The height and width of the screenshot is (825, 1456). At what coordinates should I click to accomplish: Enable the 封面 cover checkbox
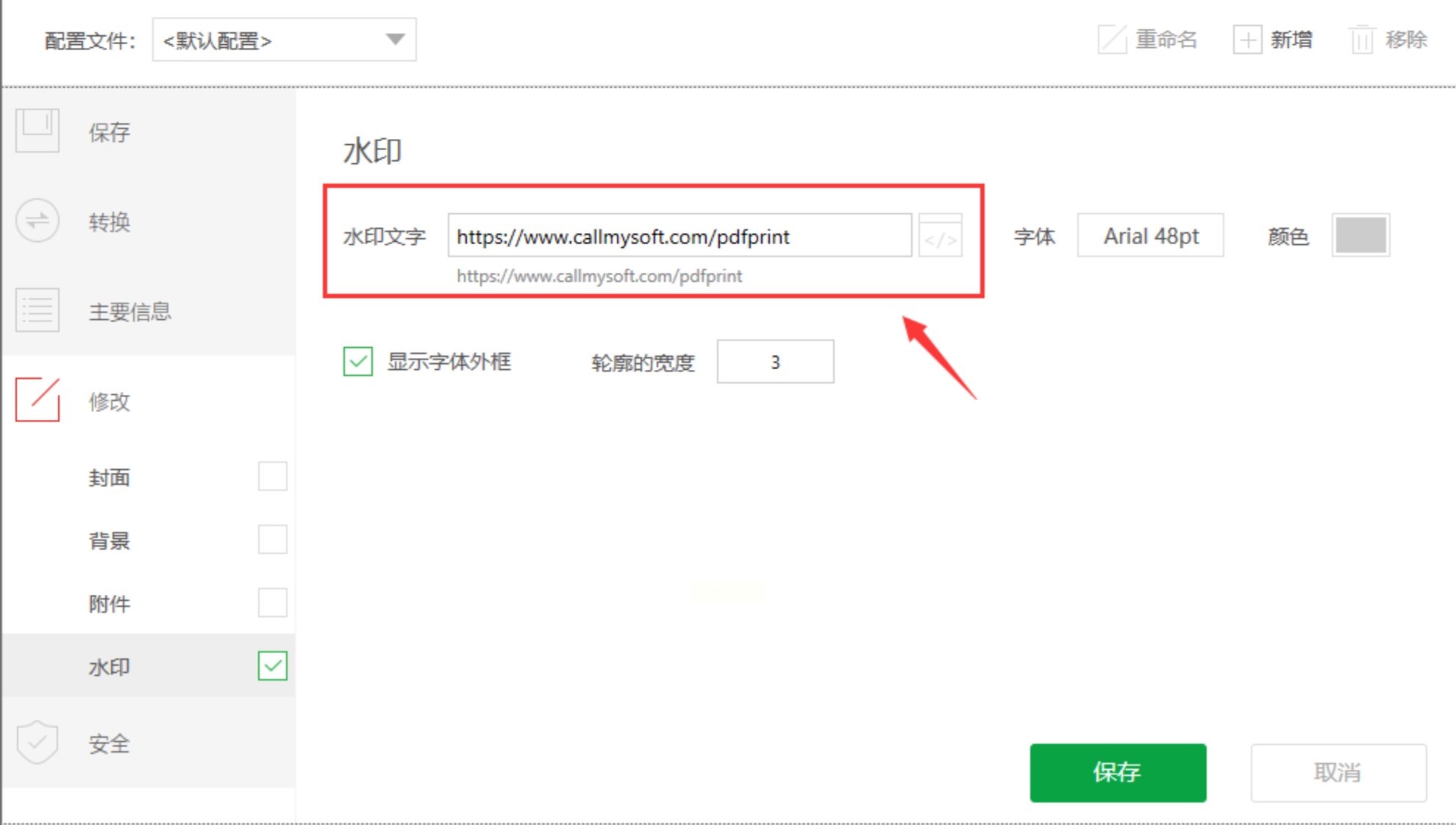coord(272,476)
